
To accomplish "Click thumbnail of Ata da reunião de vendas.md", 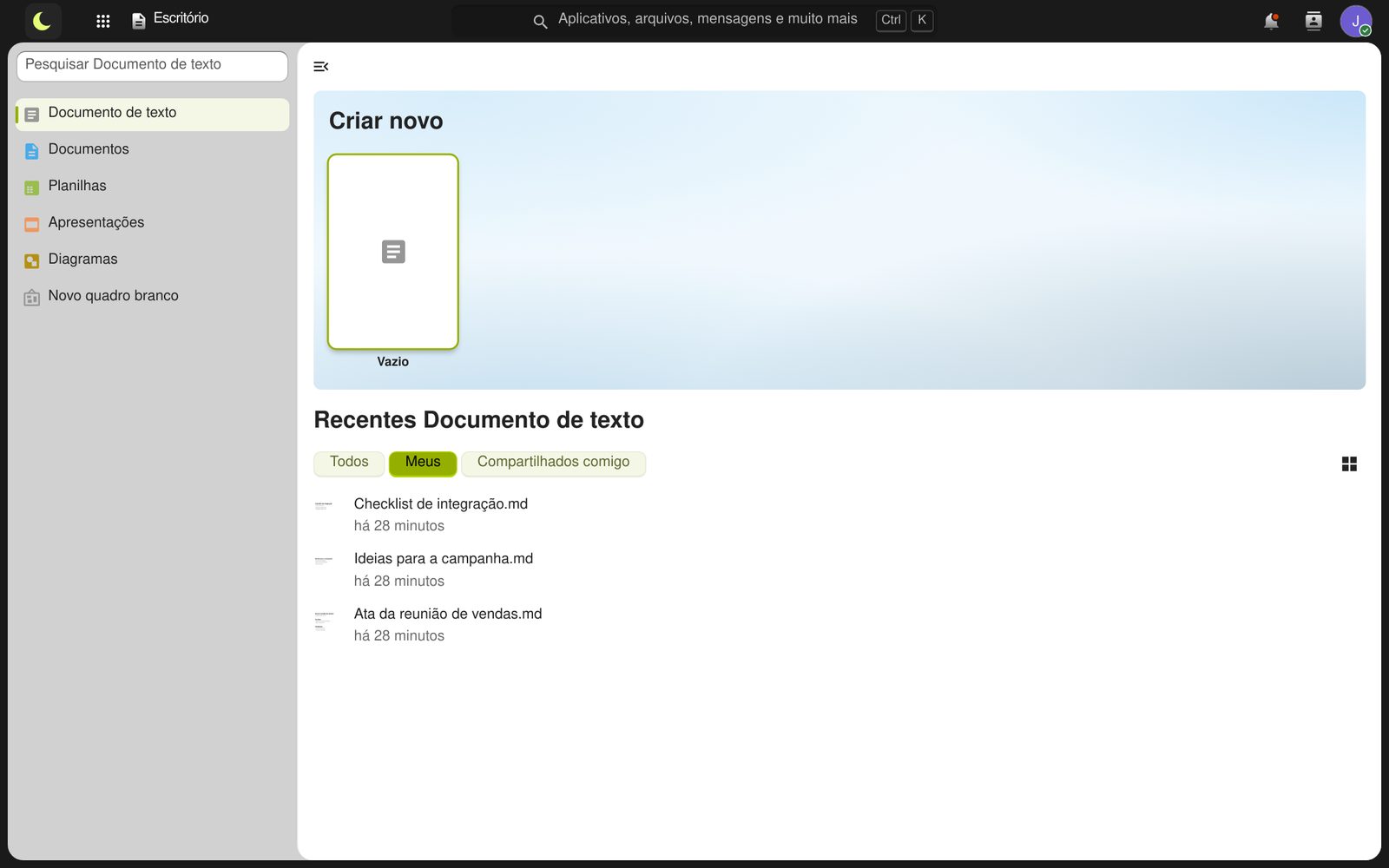I will coord(324,621).
